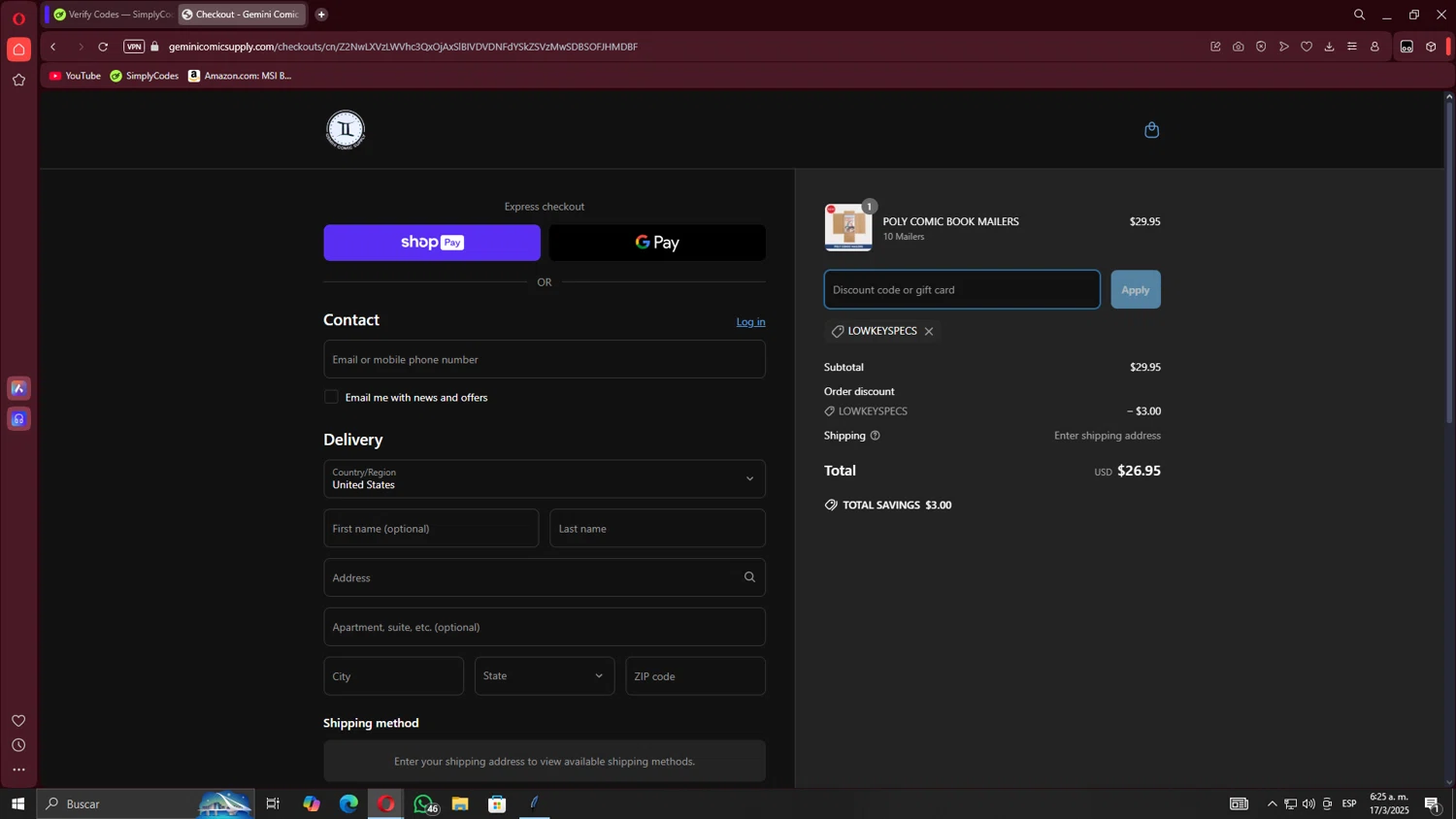Remove the LOWKEYSPECS discount code

pyautogui.click(x=929, y=332)
